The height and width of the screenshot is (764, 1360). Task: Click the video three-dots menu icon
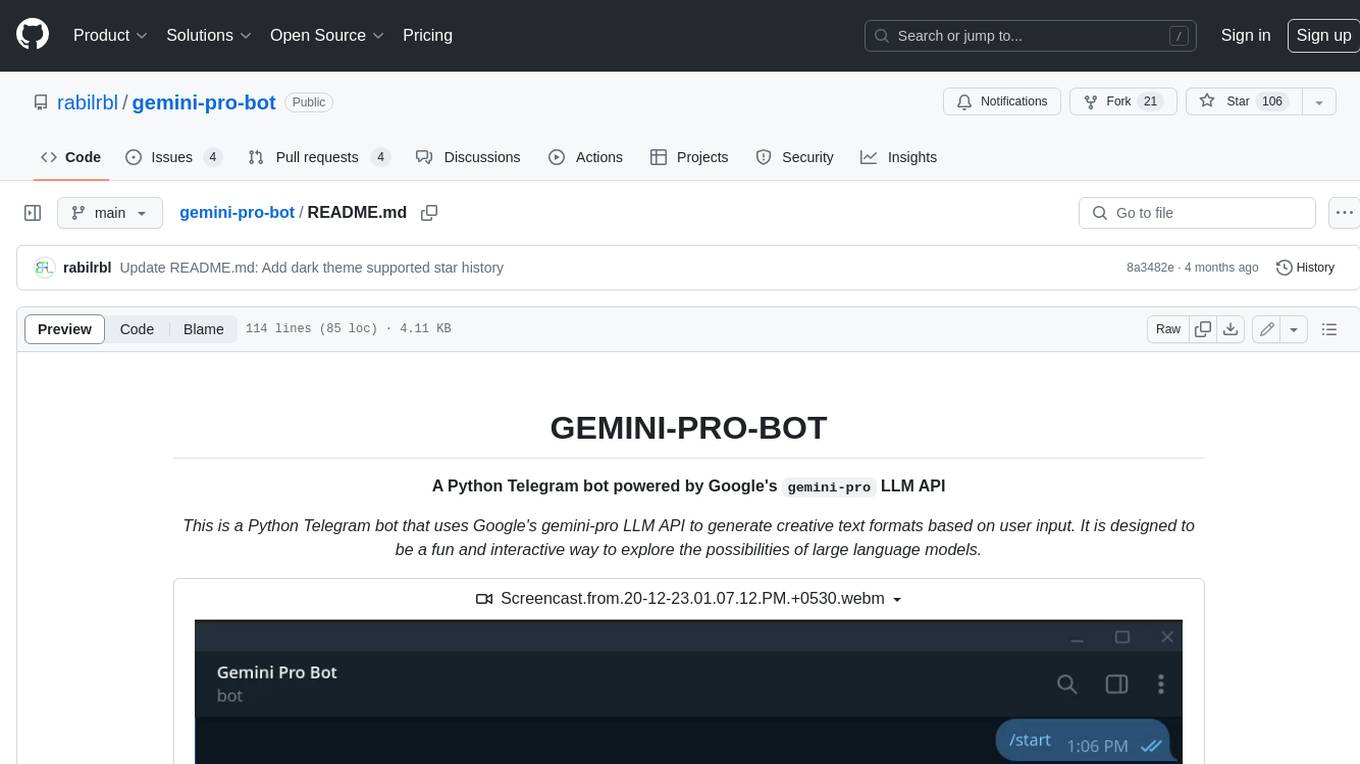click(1160, 684)
